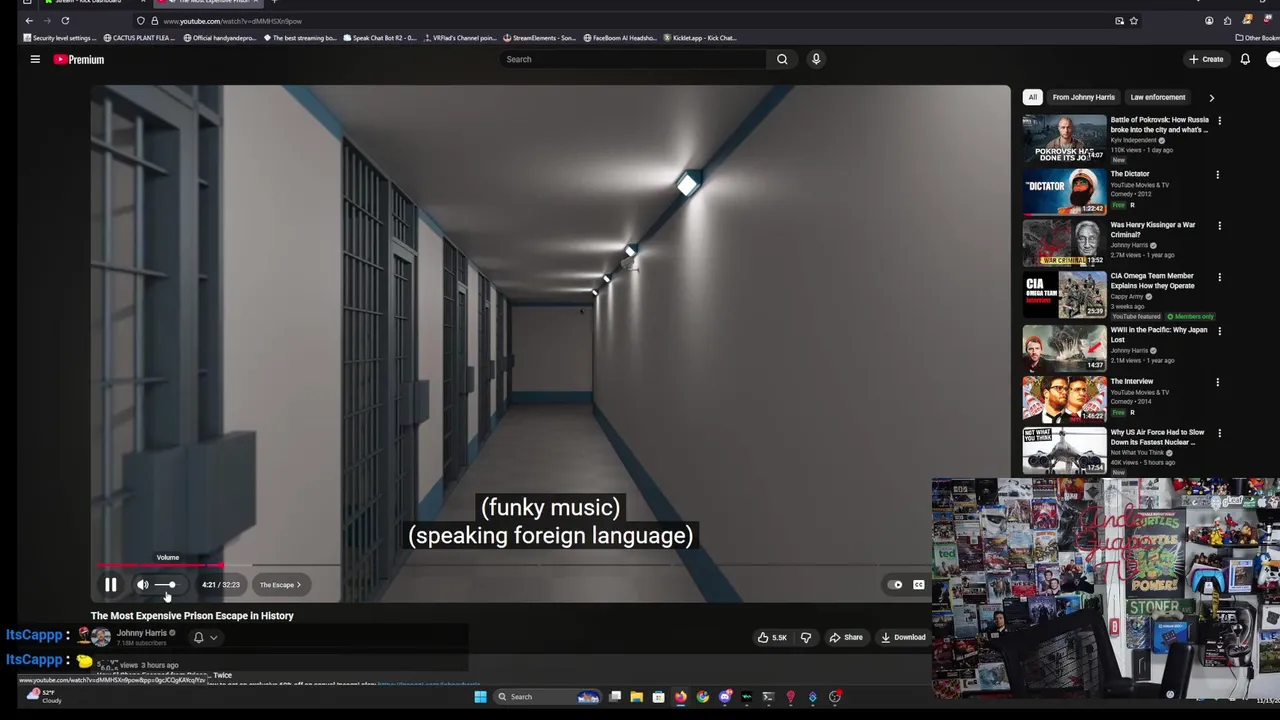Click the YouTube search field
Viewport: 1280px width, 720px height.
click(633, 59)
